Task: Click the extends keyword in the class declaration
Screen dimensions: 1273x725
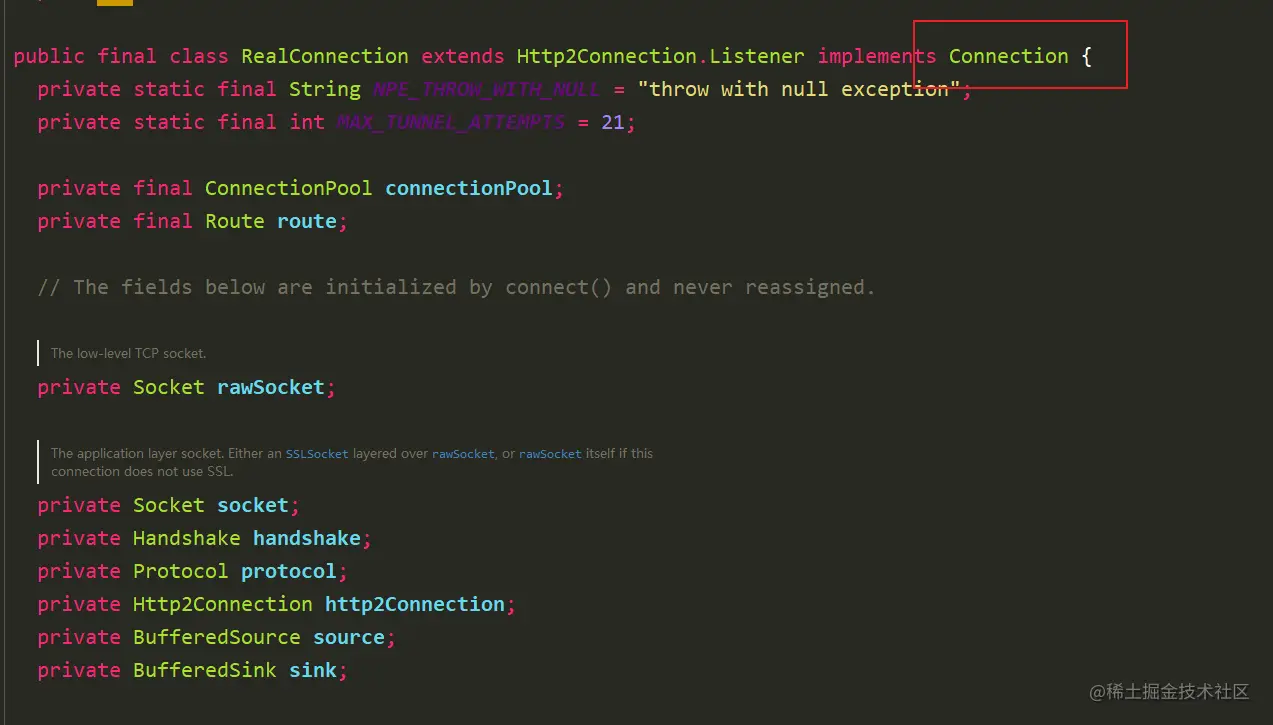Action: [x=463, y=56]
